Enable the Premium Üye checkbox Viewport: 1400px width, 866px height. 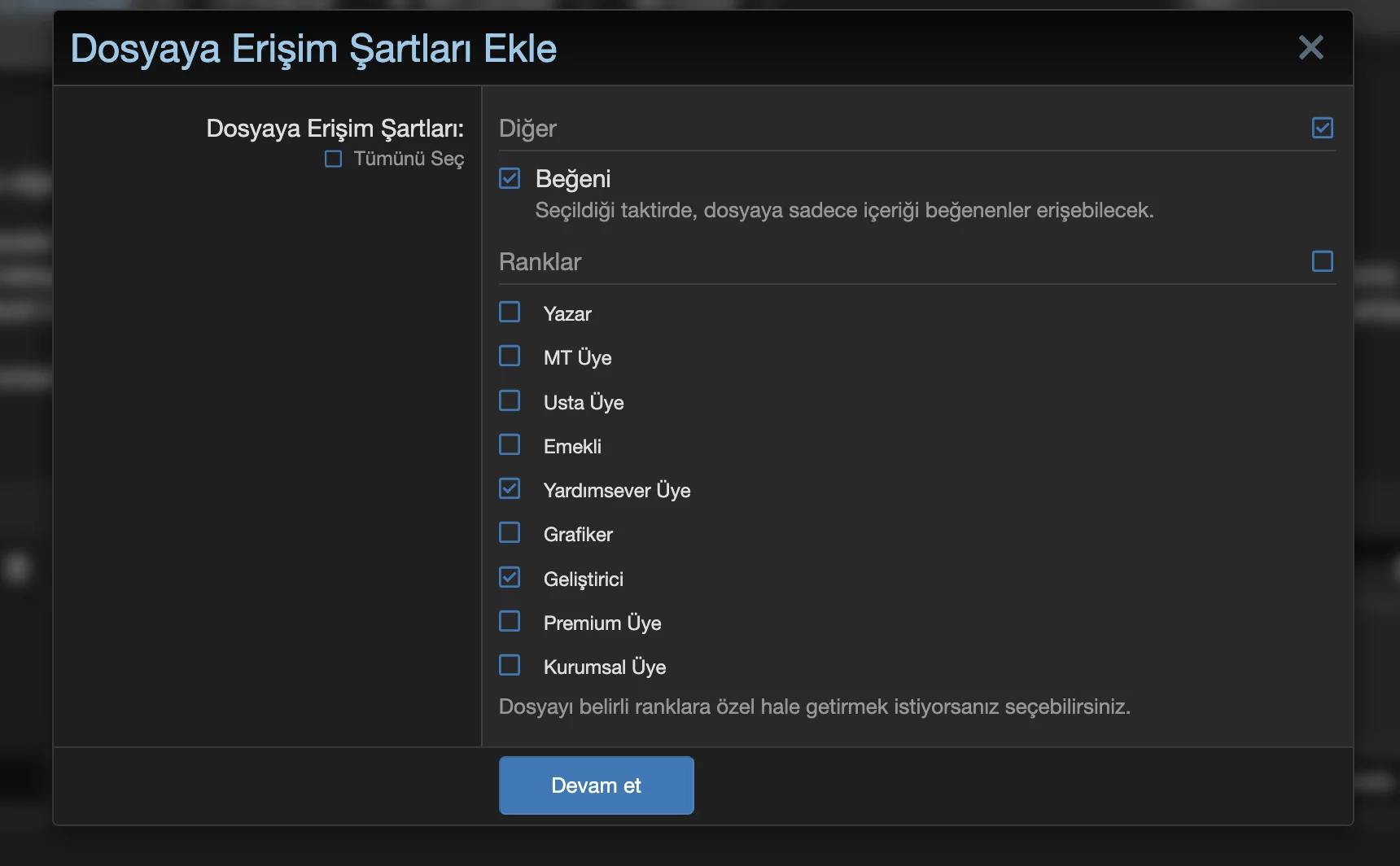pos(510,622)
